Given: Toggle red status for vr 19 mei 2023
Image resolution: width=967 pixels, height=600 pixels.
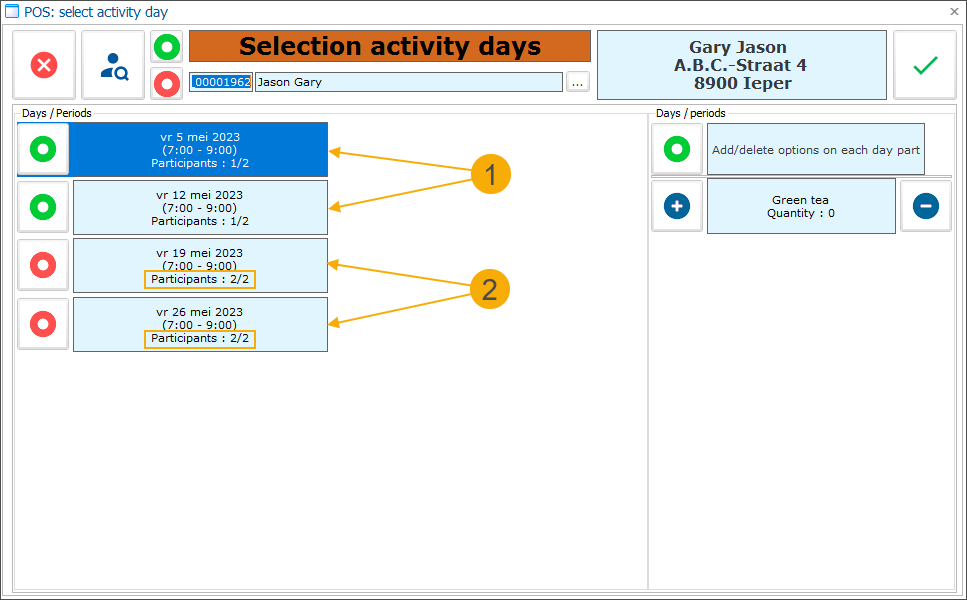Looking at the screenshot, I should [x=43, y=265].
